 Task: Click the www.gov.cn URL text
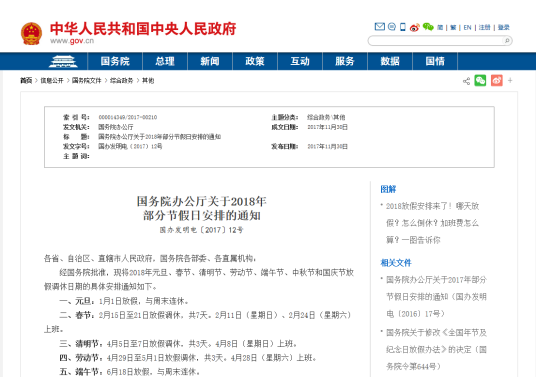click(x=72, y=41)
